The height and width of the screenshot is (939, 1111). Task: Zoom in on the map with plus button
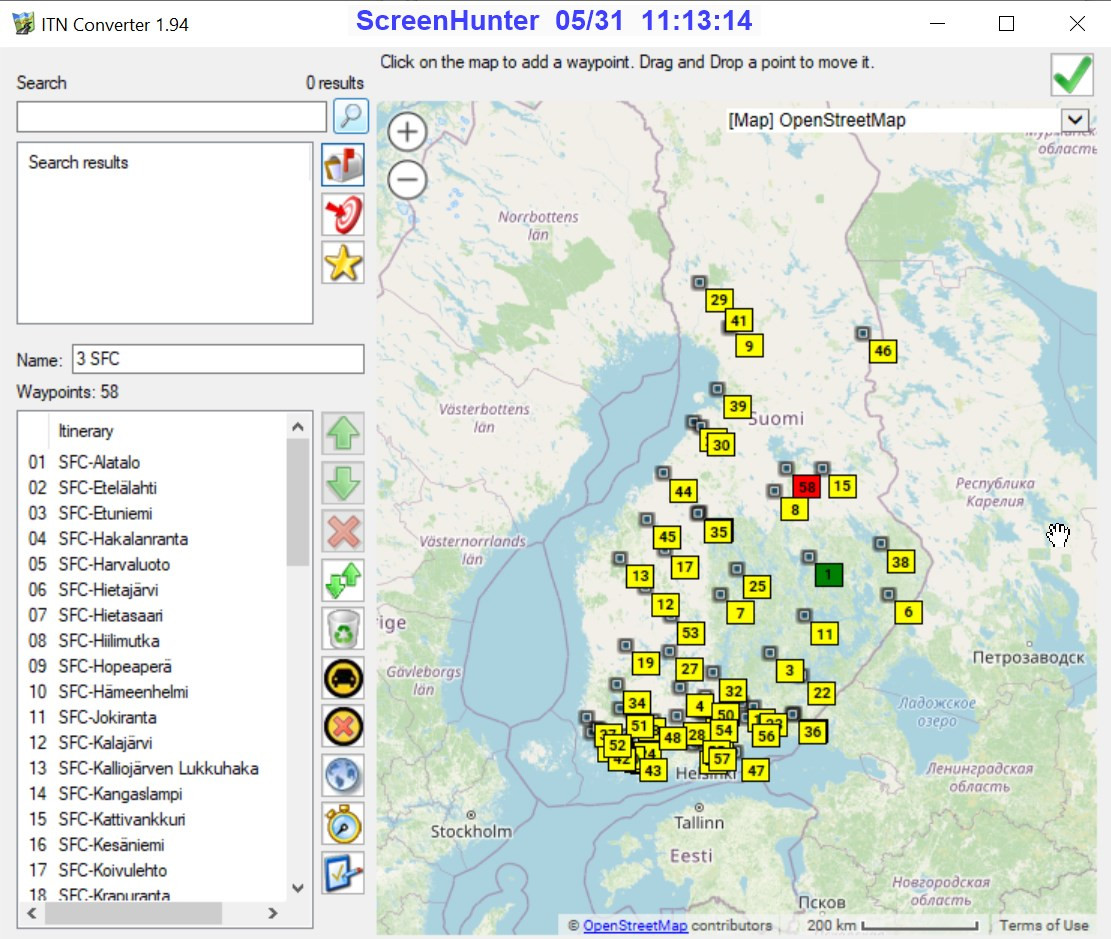[407, 132]
